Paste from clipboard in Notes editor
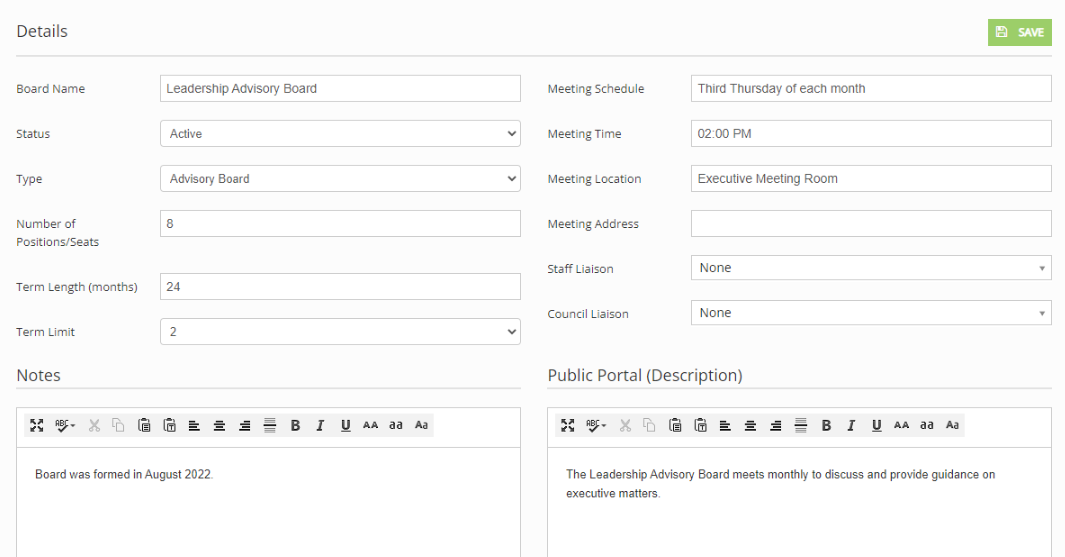1065x557 pixels. click(144, 425)
